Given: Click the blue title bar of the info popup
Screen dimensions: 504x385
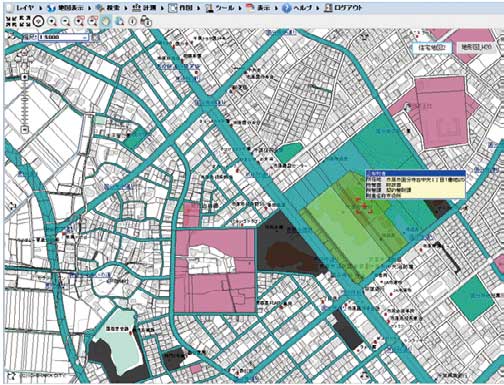Looking at the screenshot, I should (415, 173).
